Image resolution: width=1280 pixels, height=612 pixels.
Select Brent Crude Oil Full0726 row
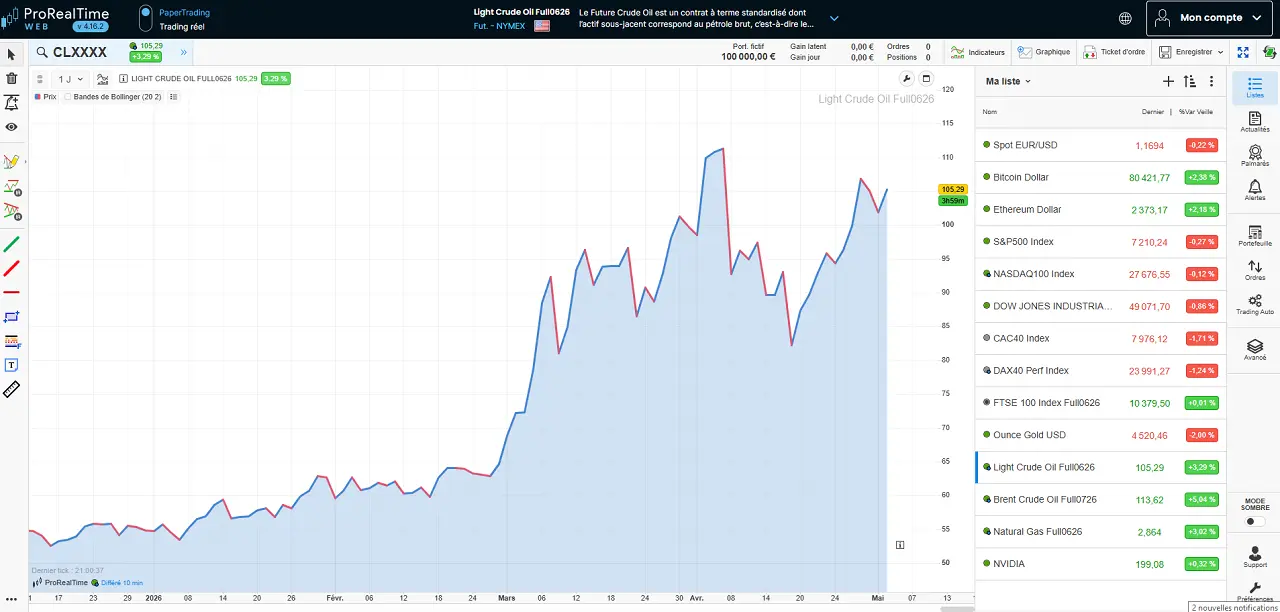click(x=1100, y=499)
